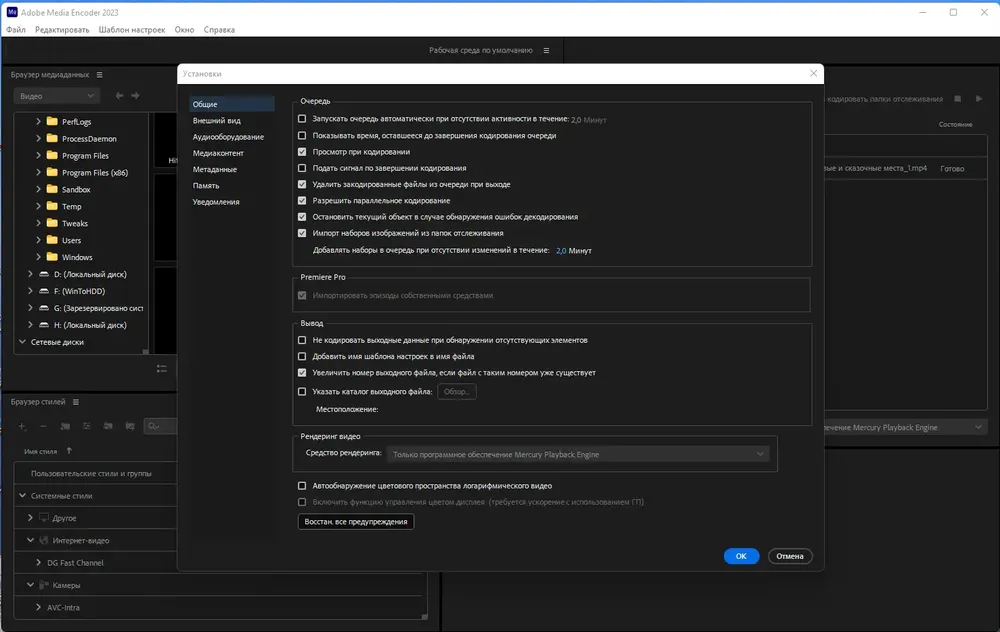
Task: Collapse the Системные стили group
Action: click(x=22, y=496)
